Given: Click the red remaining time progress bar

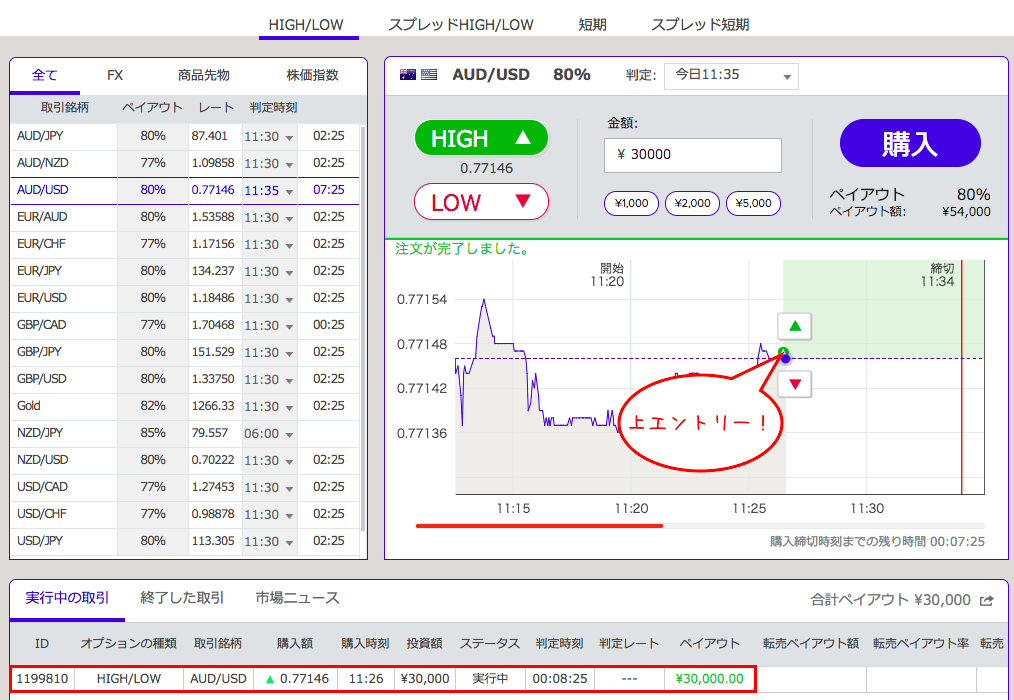Looking at the screenshot, I should tap(539, 524).
